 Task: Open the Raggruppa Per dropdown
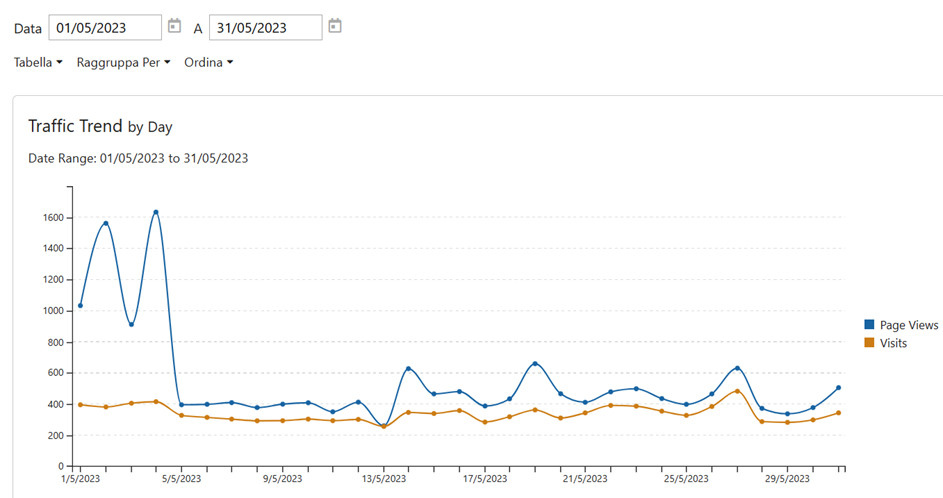123,62
